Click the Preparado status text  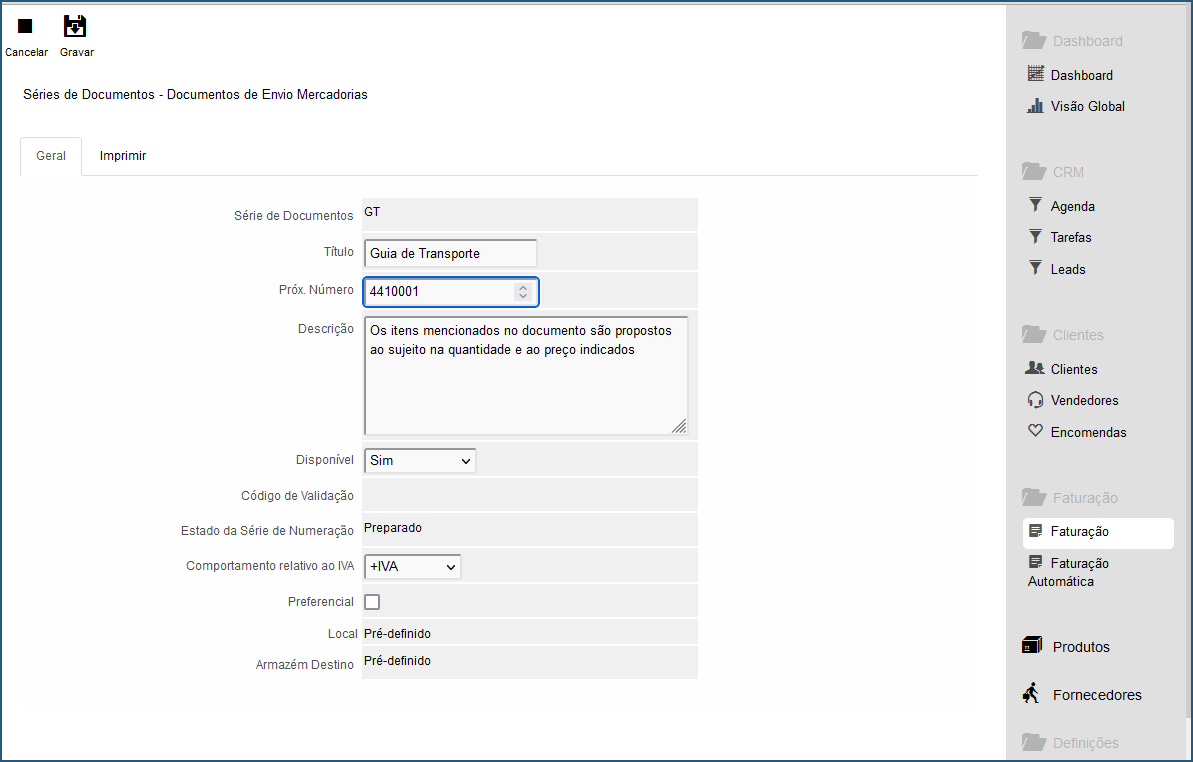point(393,528)
